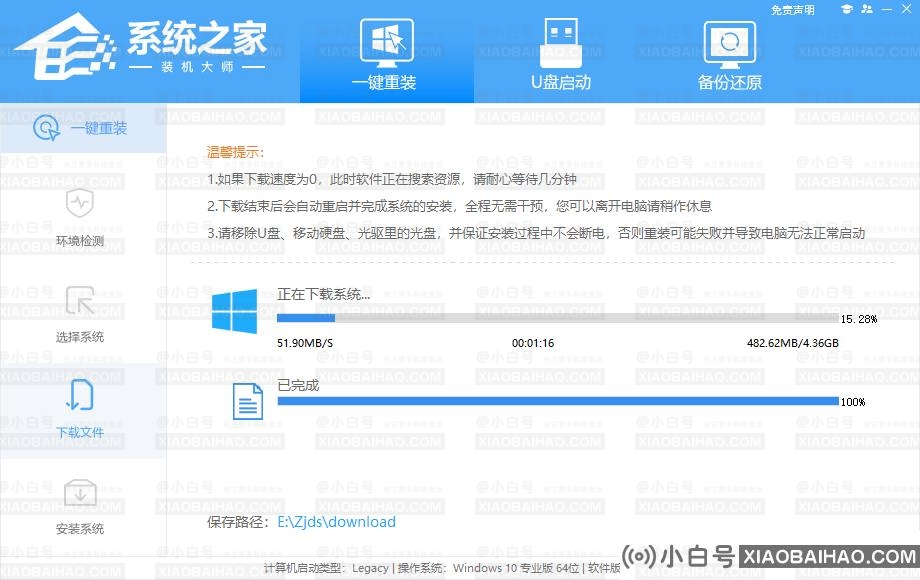Viewport: 920px width, 580px height.
Task: Minimize the 系统之家 window
Action: tap(887, 9)
